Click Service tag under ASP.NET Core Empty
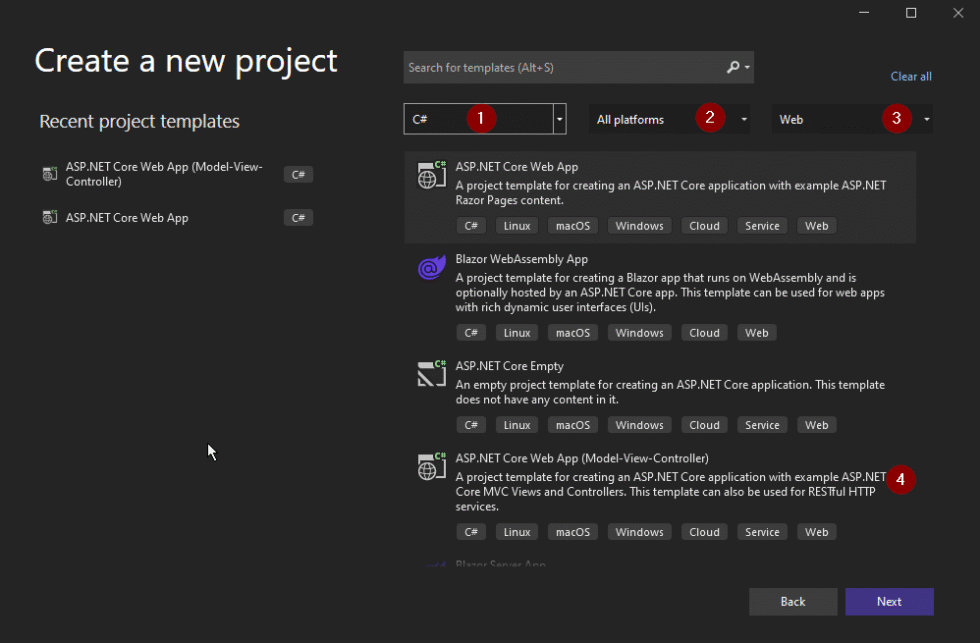The height and width of the screenshot is (643, 980). 762,425
